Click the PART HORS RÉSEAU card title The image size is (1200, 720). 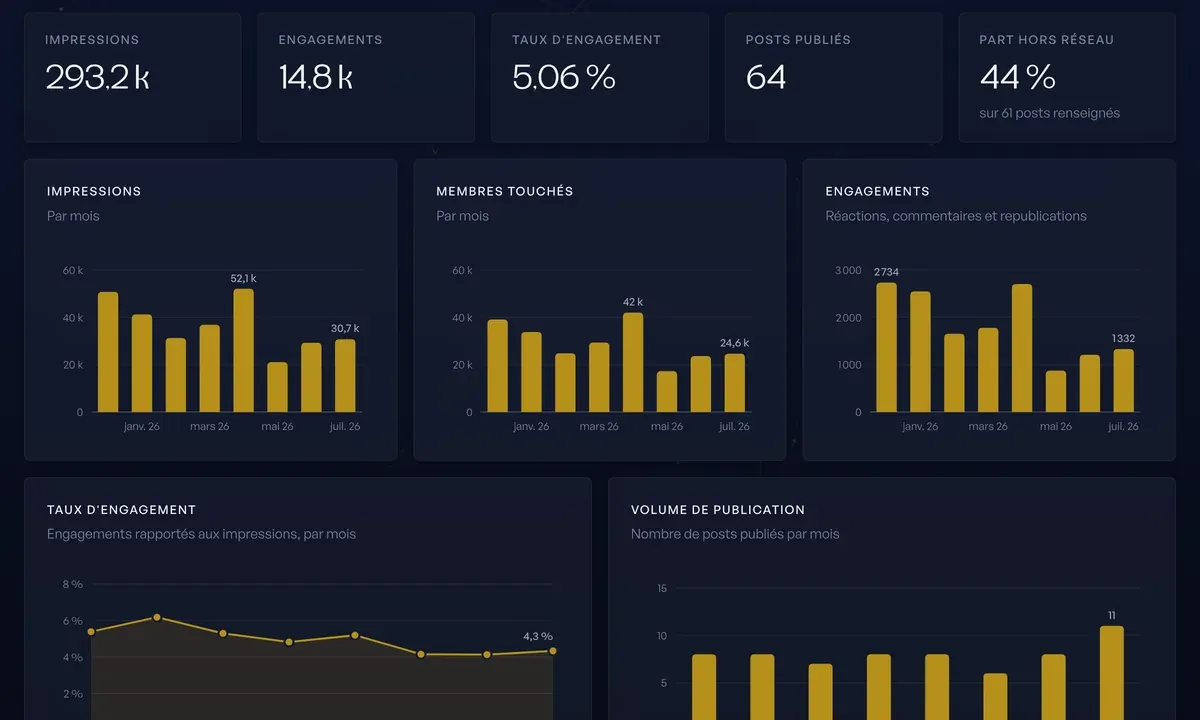click(x=1046, y=40)
